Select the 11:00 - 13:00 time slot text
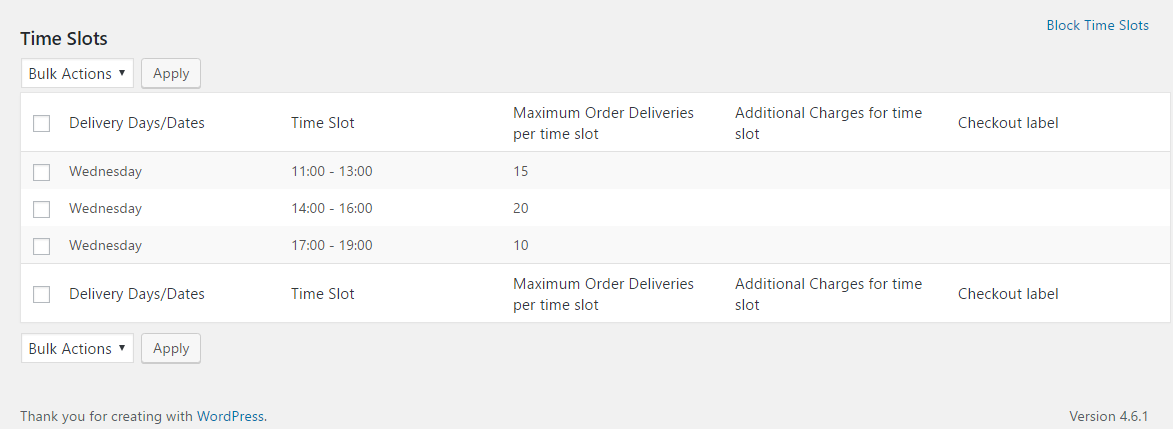This screenshot has height=429, width=1173. 331,172
